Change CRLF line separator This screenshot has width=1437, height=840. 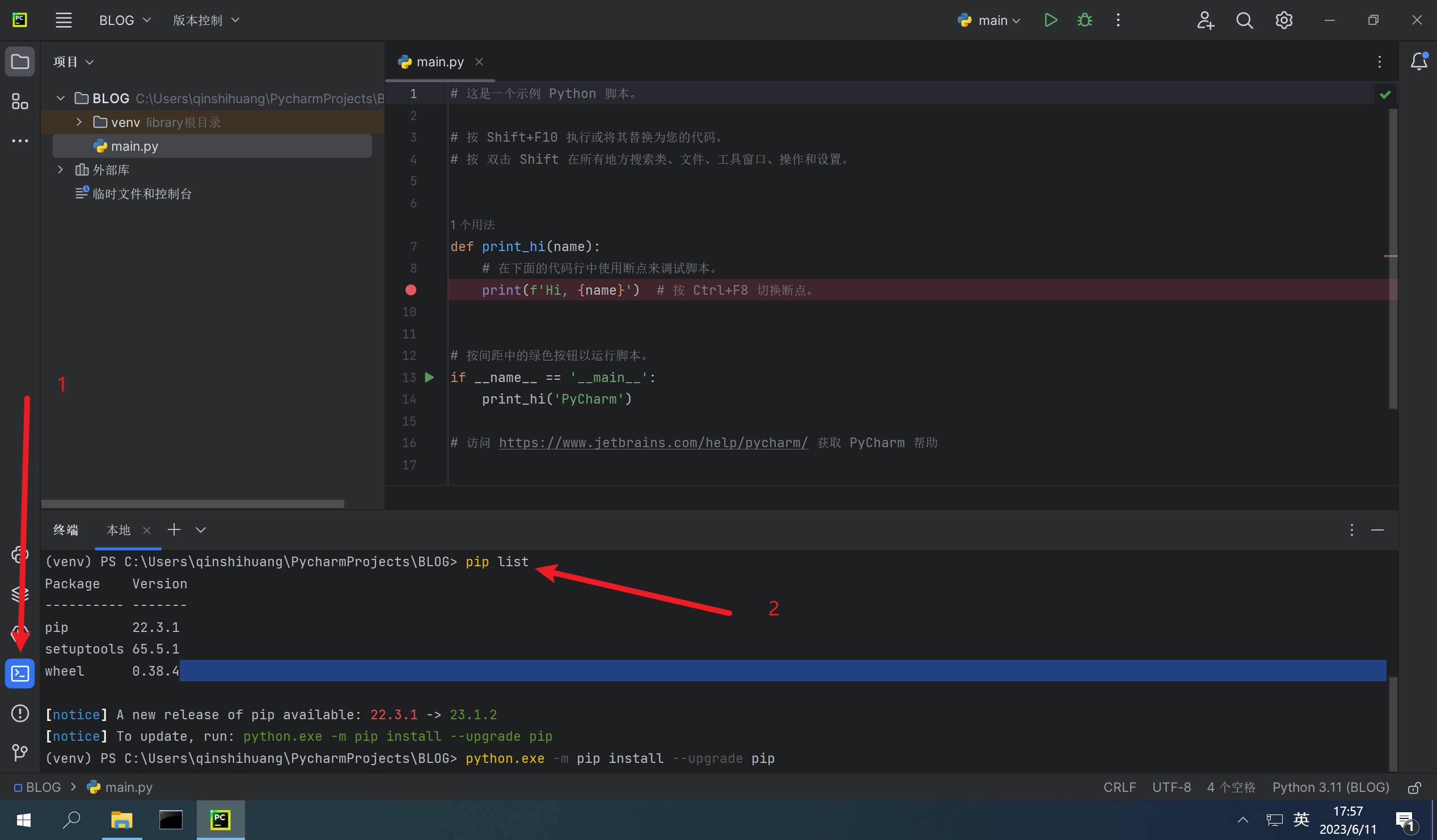coord(1119,787)
